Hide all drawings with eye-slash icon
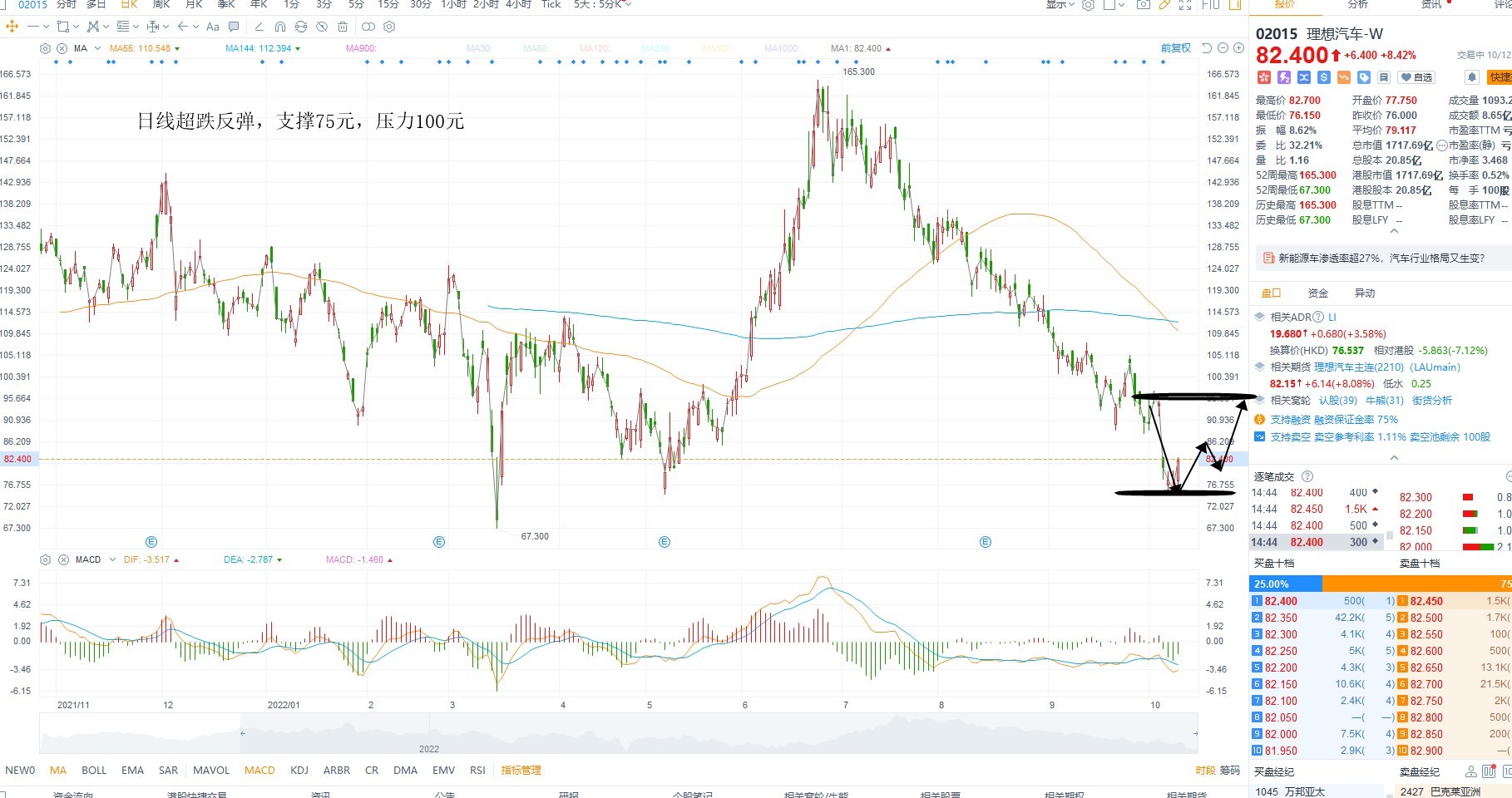Image resolution: width=1512 pixels, height=798 pixels. pyautogui.click(x=322, y=27)
